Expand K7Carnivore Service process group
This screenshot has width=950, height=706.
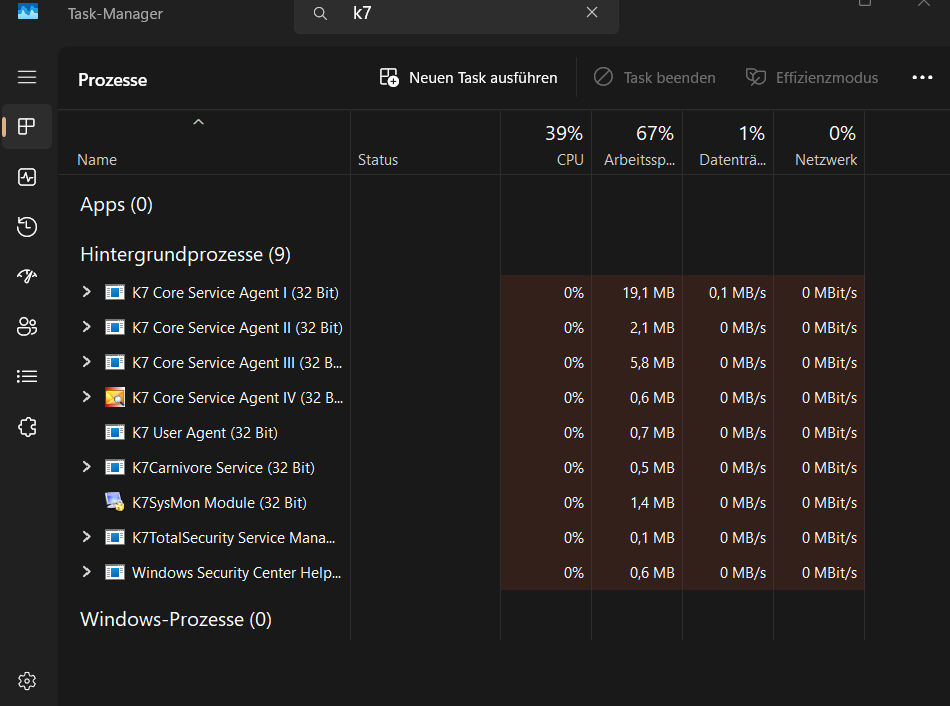tap(87, 467)
